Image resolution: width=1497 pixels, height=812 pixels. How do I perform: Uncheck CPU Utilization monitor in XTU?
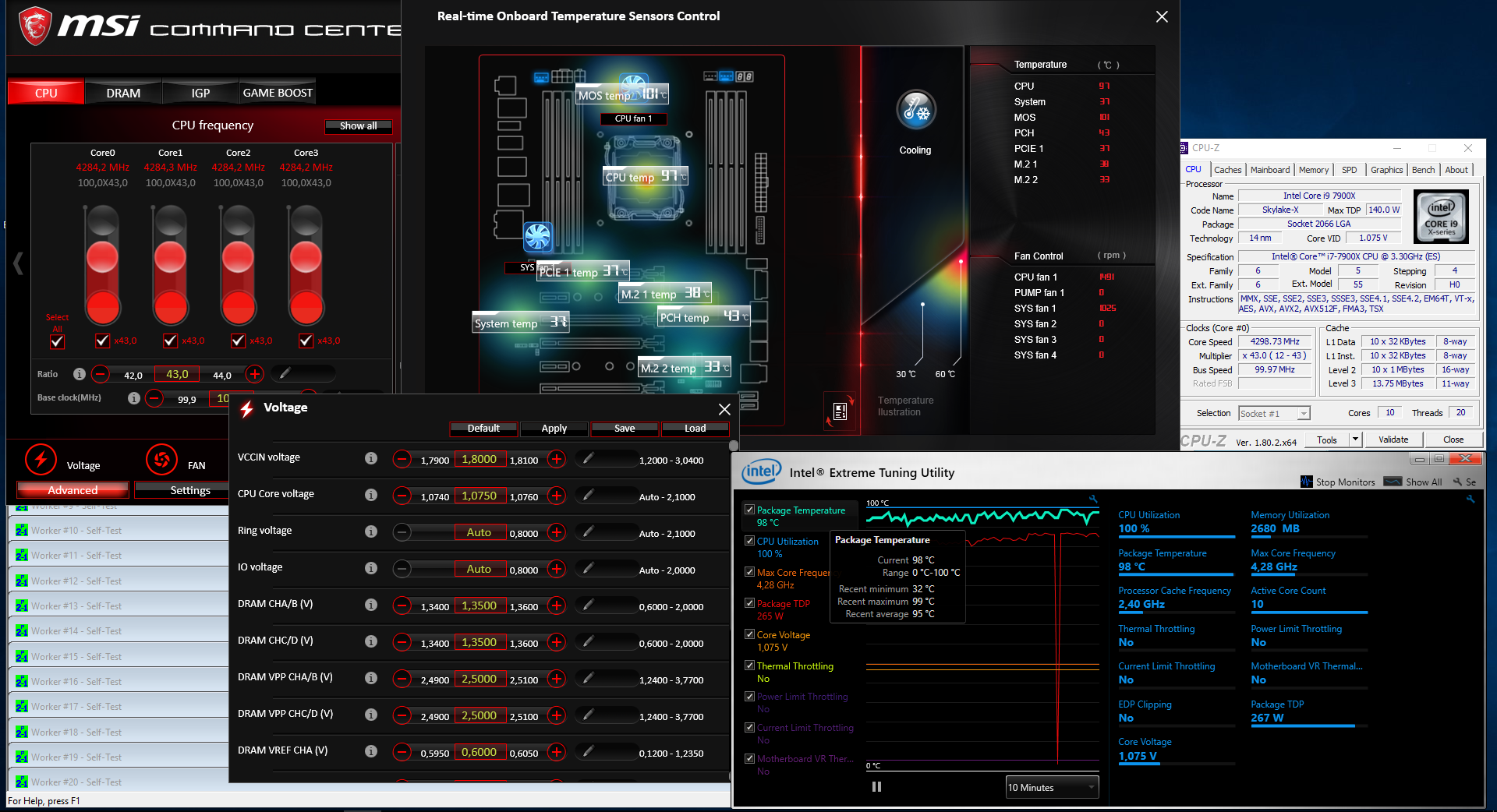point(749,541)
